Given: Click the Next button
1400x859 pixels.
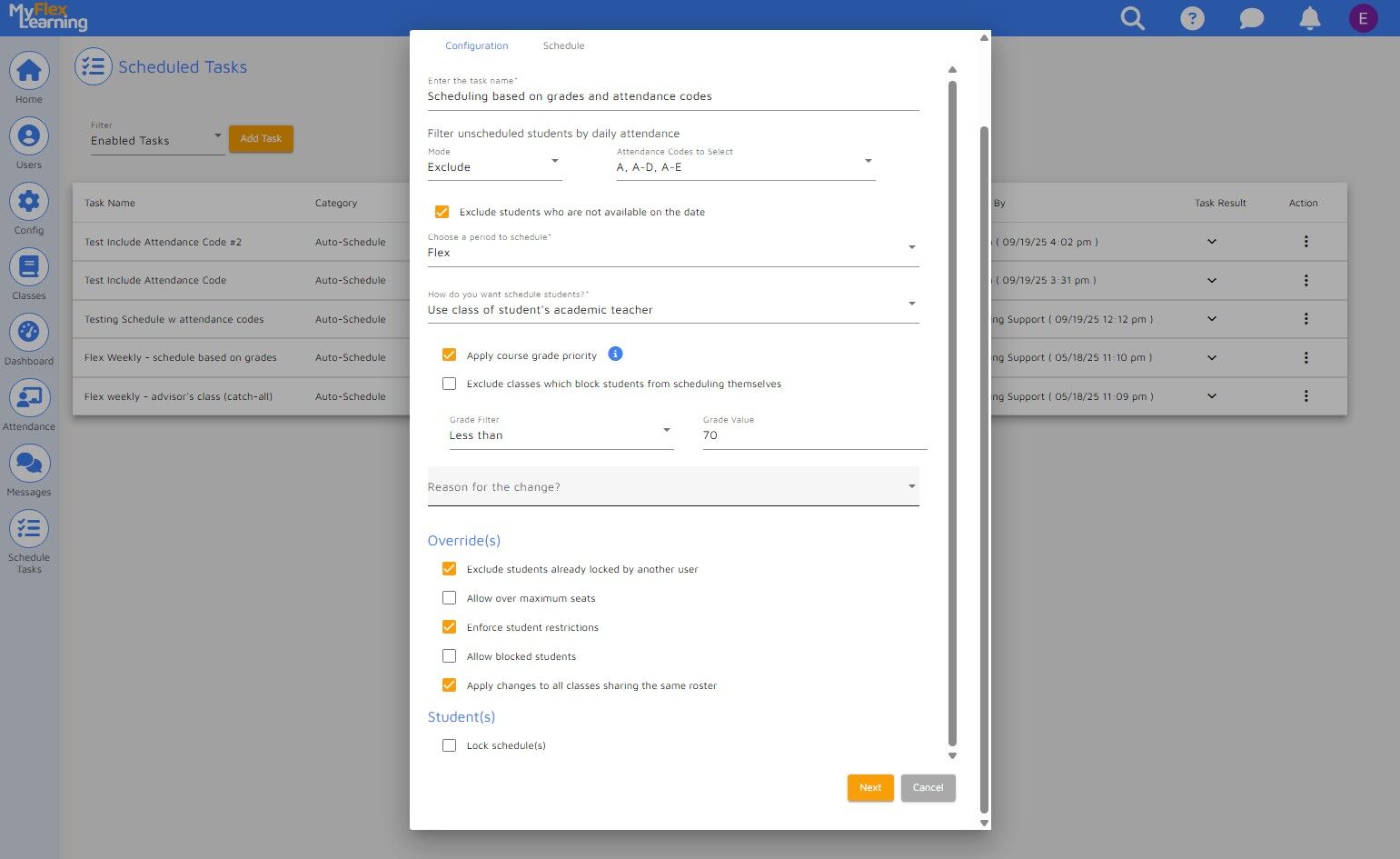Looking at the screenshot, I should 870,788.
